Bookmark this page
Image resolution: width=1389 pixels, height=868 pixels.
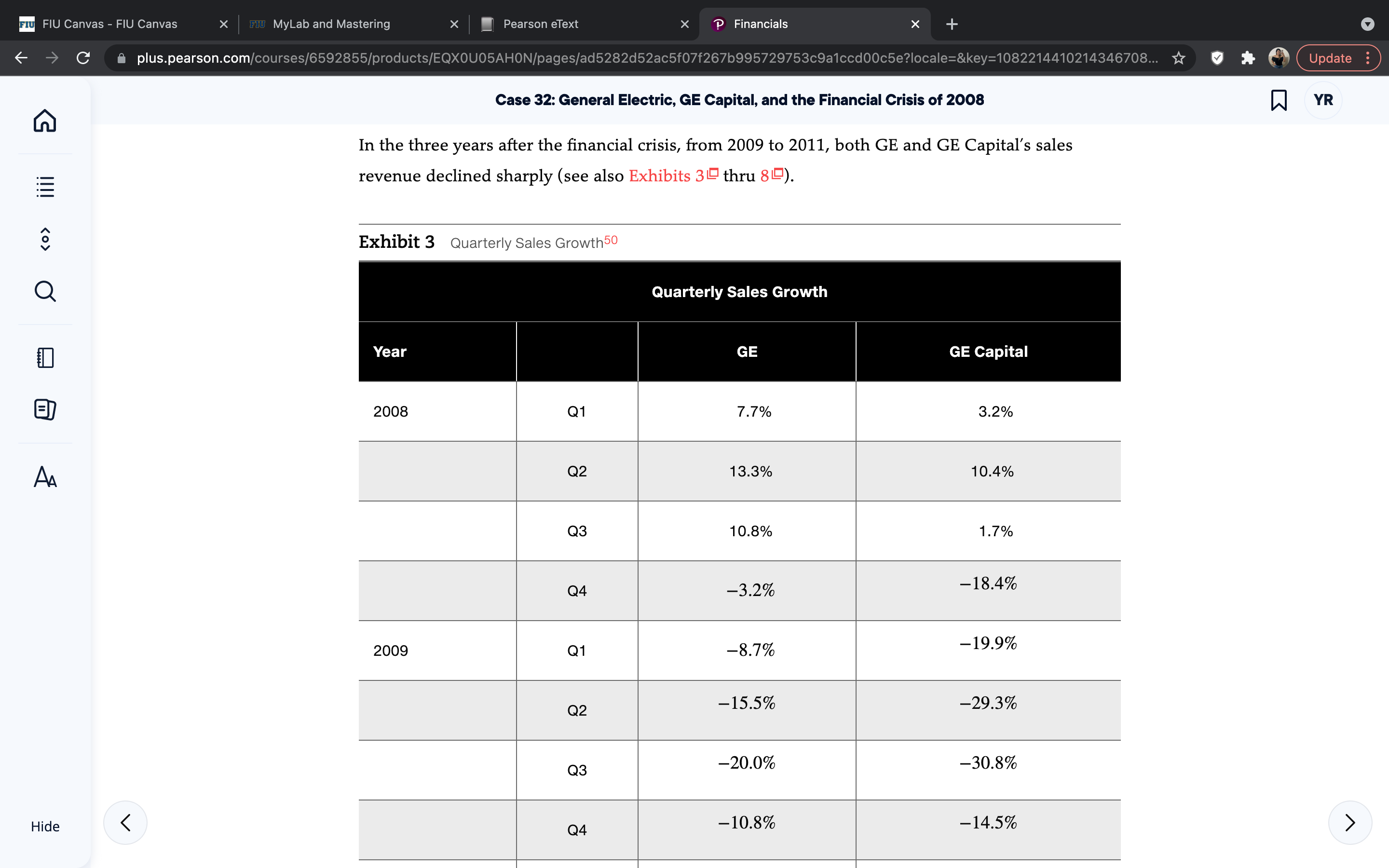coord(1279,100)
